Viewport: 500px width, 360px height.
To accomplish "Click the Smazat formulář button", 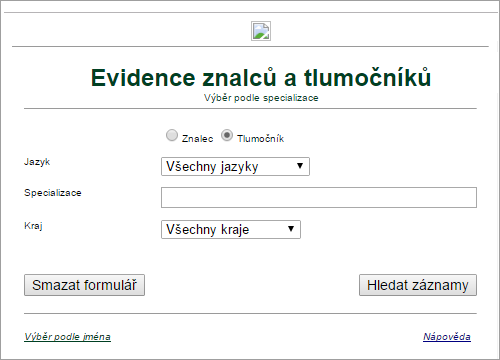I will click(x=84, y=285).
